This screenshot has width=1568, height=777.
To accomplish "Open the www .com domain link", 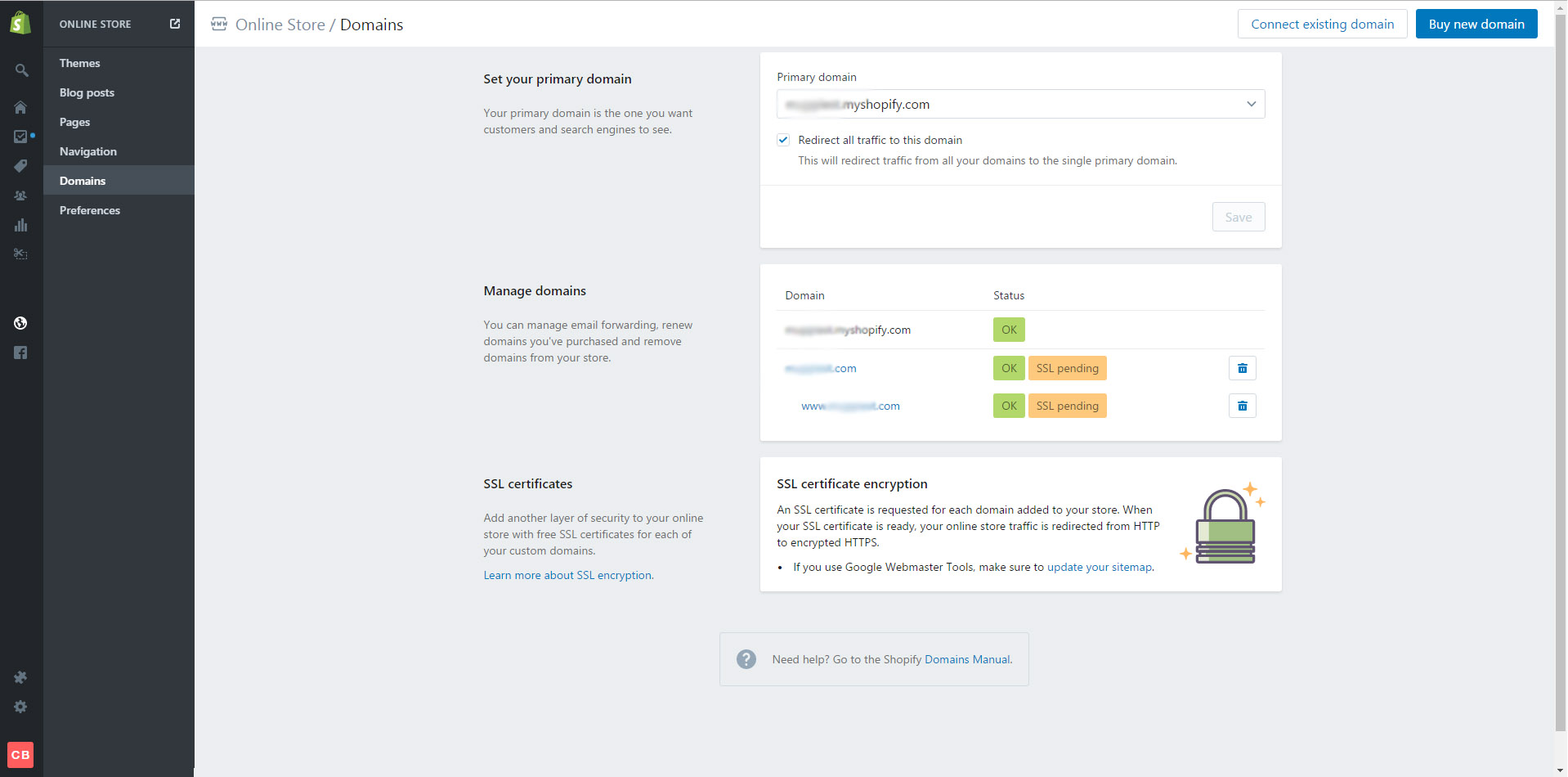I will pyautogui.click(x=850, y=406).
